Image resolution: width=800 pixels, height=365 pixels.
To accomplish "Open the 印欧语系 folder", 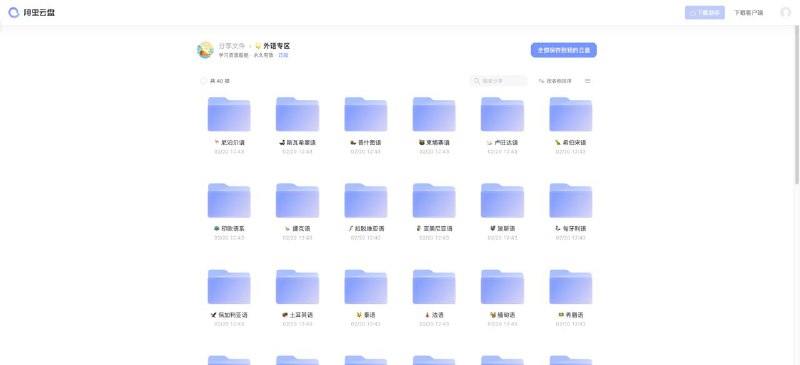I will point(229,201).
